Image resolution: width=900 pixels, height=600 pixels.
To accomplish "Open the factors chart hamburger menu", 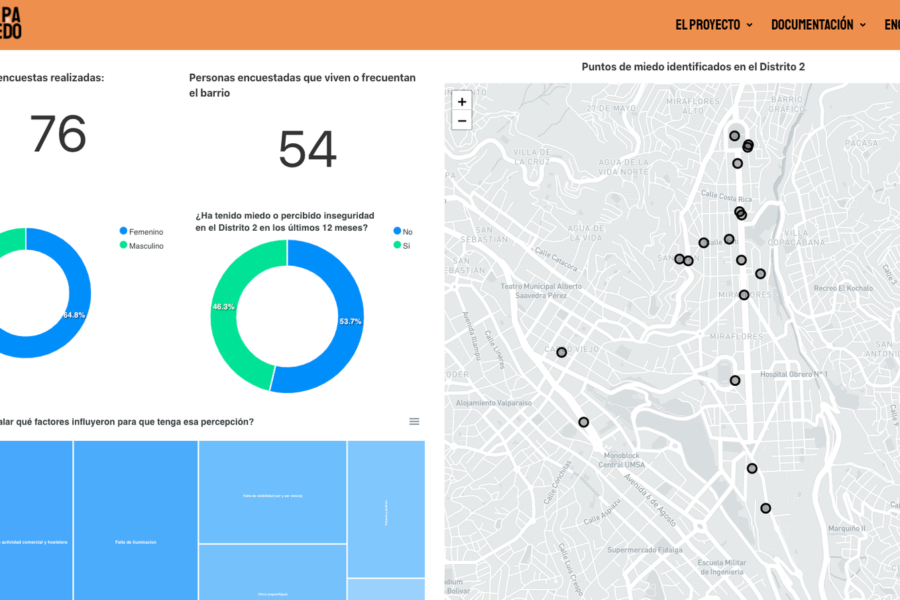I will [414, 421].
